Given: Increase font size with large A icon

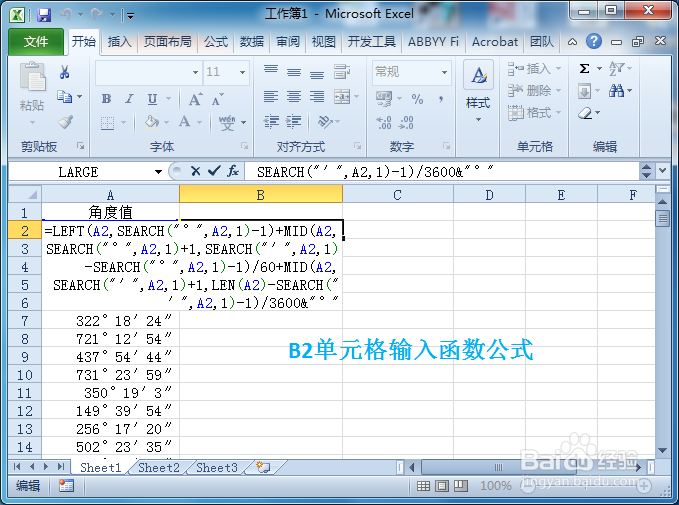Looking at the screenshot, I should (195, 99).
